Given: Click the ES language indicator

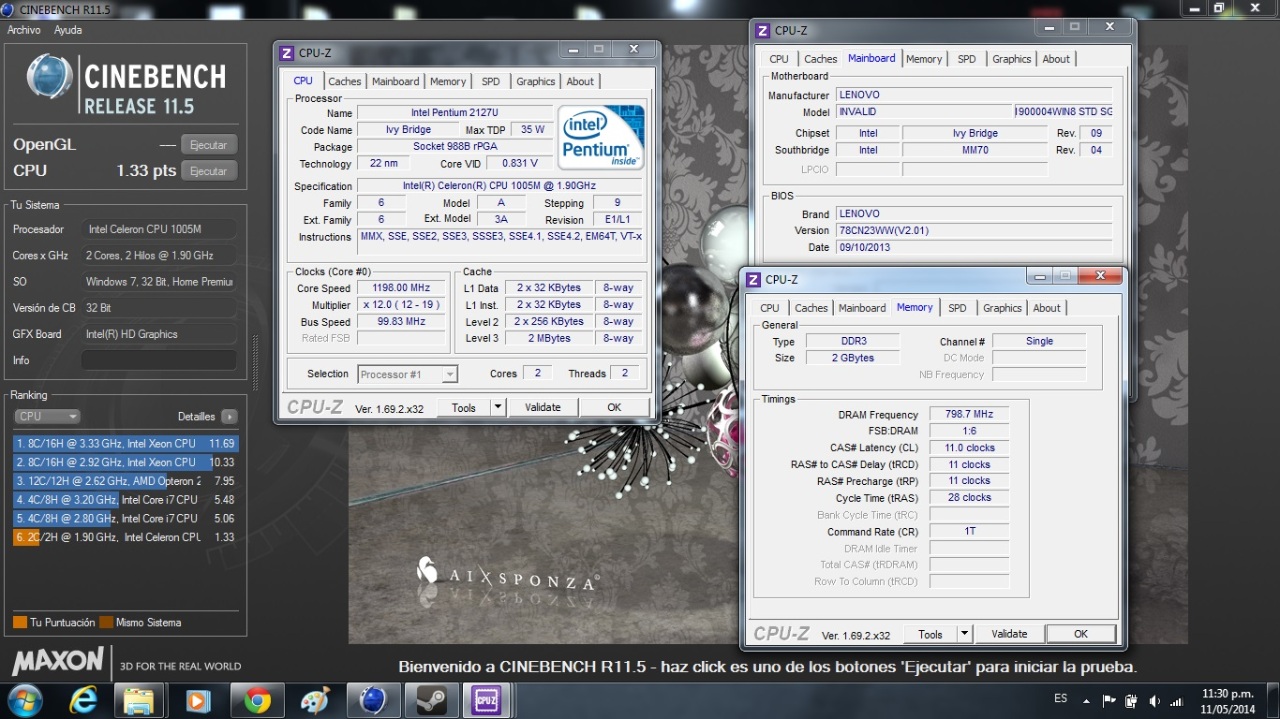Looking at the screenshot, I should coord(1060,698).
